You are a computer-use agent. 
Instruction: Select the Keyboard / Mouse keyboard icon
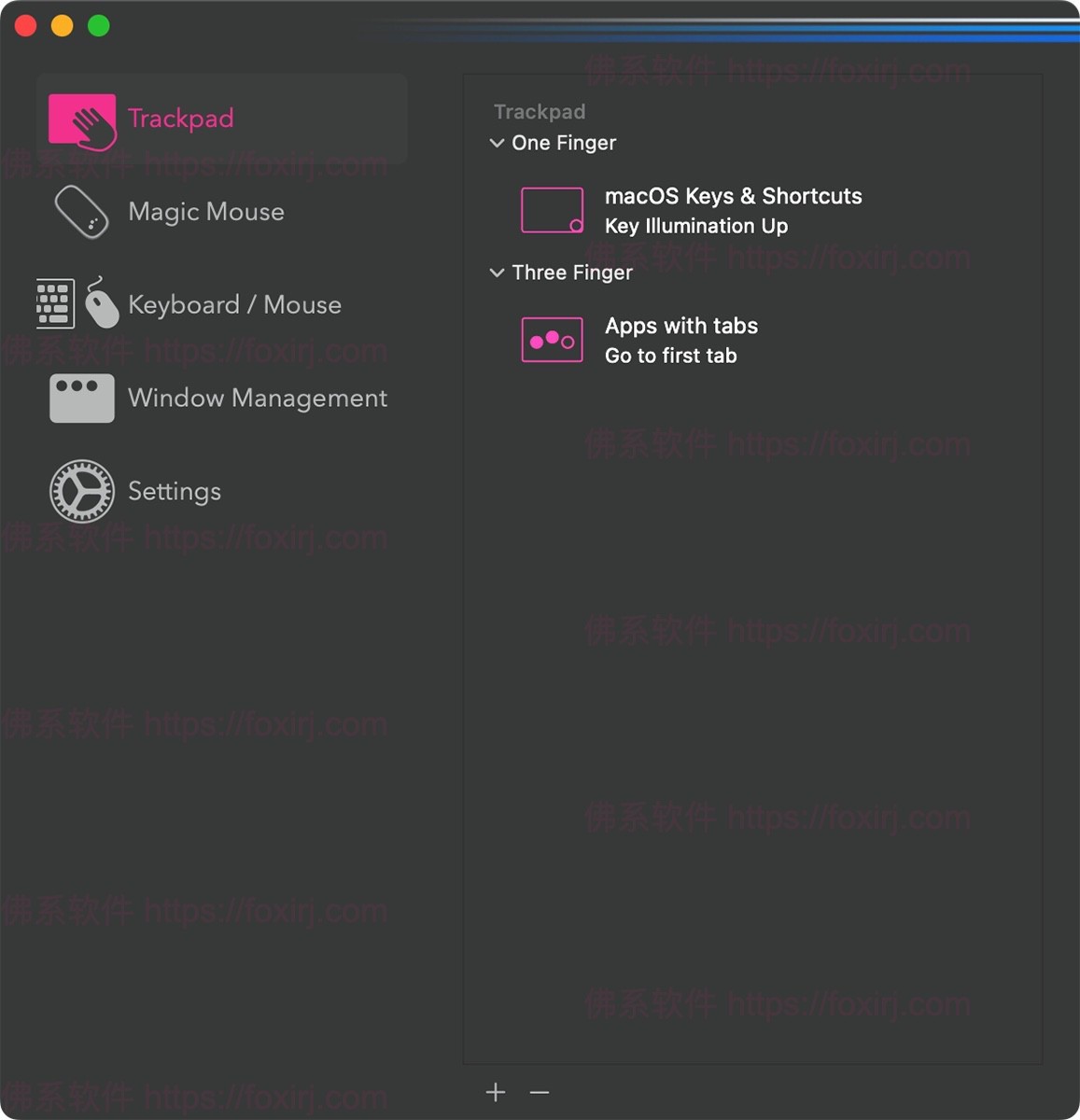coord(54,302)
